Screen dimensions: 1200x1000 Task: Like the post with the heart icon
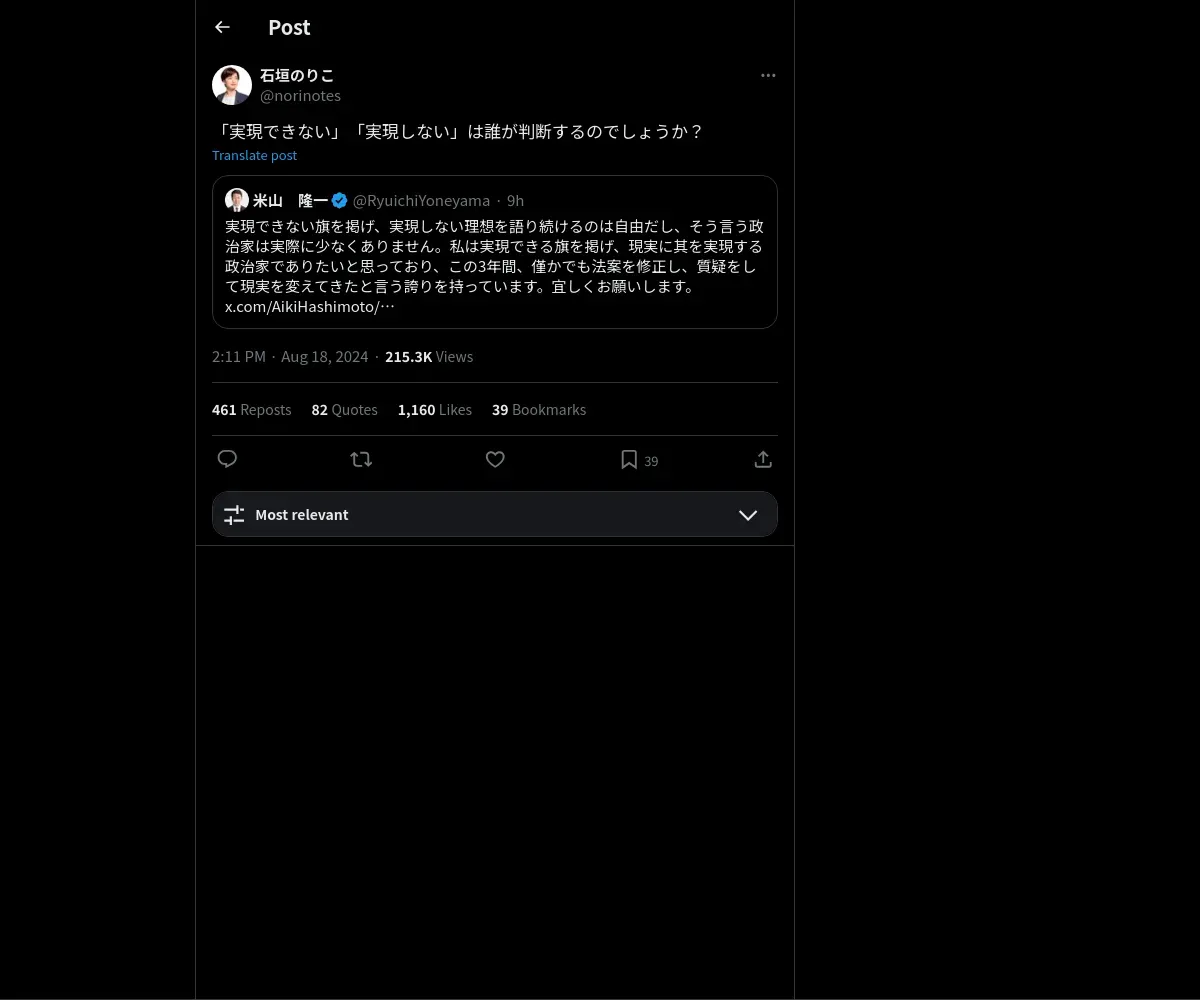(495, 459)
